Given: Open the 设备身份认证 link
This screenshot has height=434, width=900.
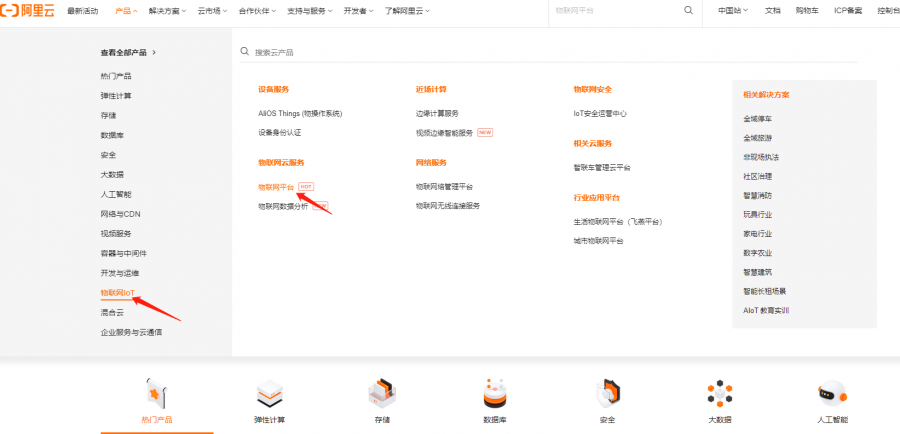Looking at the screenshot, I should pos(280,133).
